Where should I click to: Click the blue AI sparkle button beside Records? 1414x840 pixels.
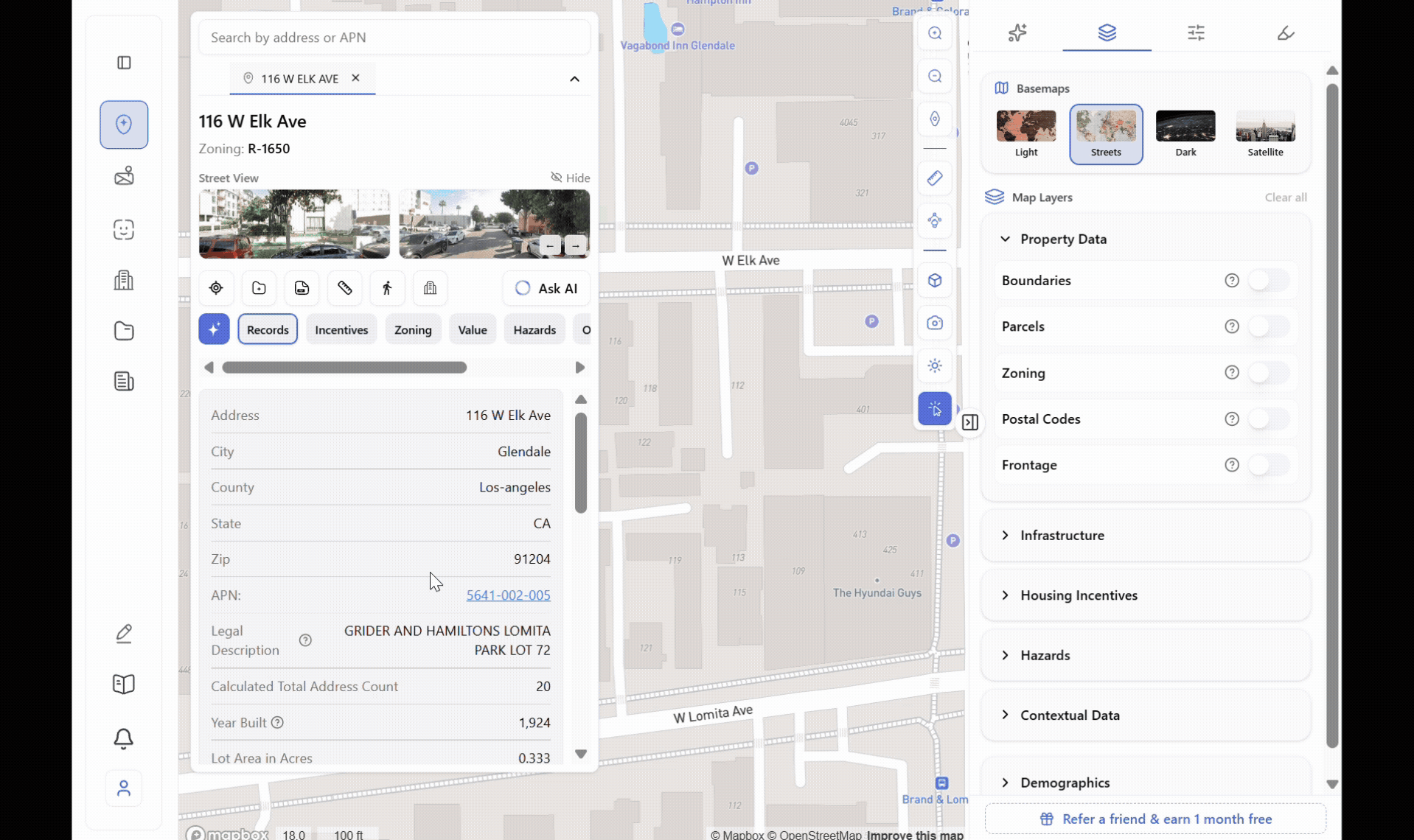coord(214,329)
